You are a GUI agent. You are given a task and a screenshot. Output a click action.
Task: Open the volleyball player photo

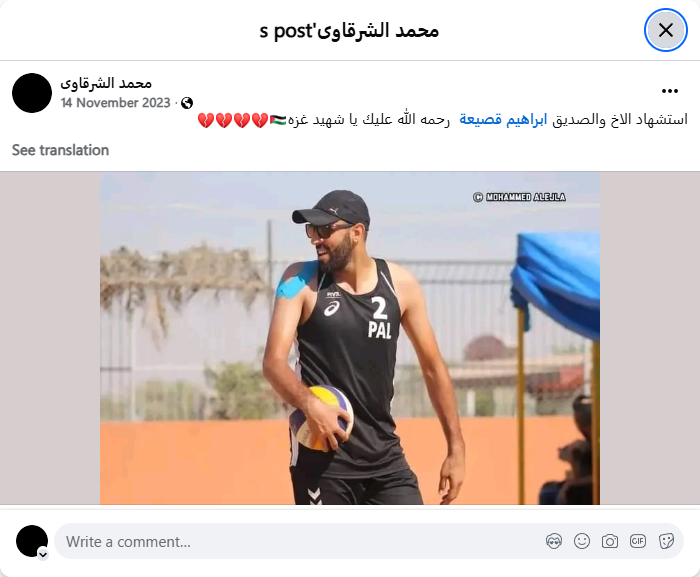350,338
